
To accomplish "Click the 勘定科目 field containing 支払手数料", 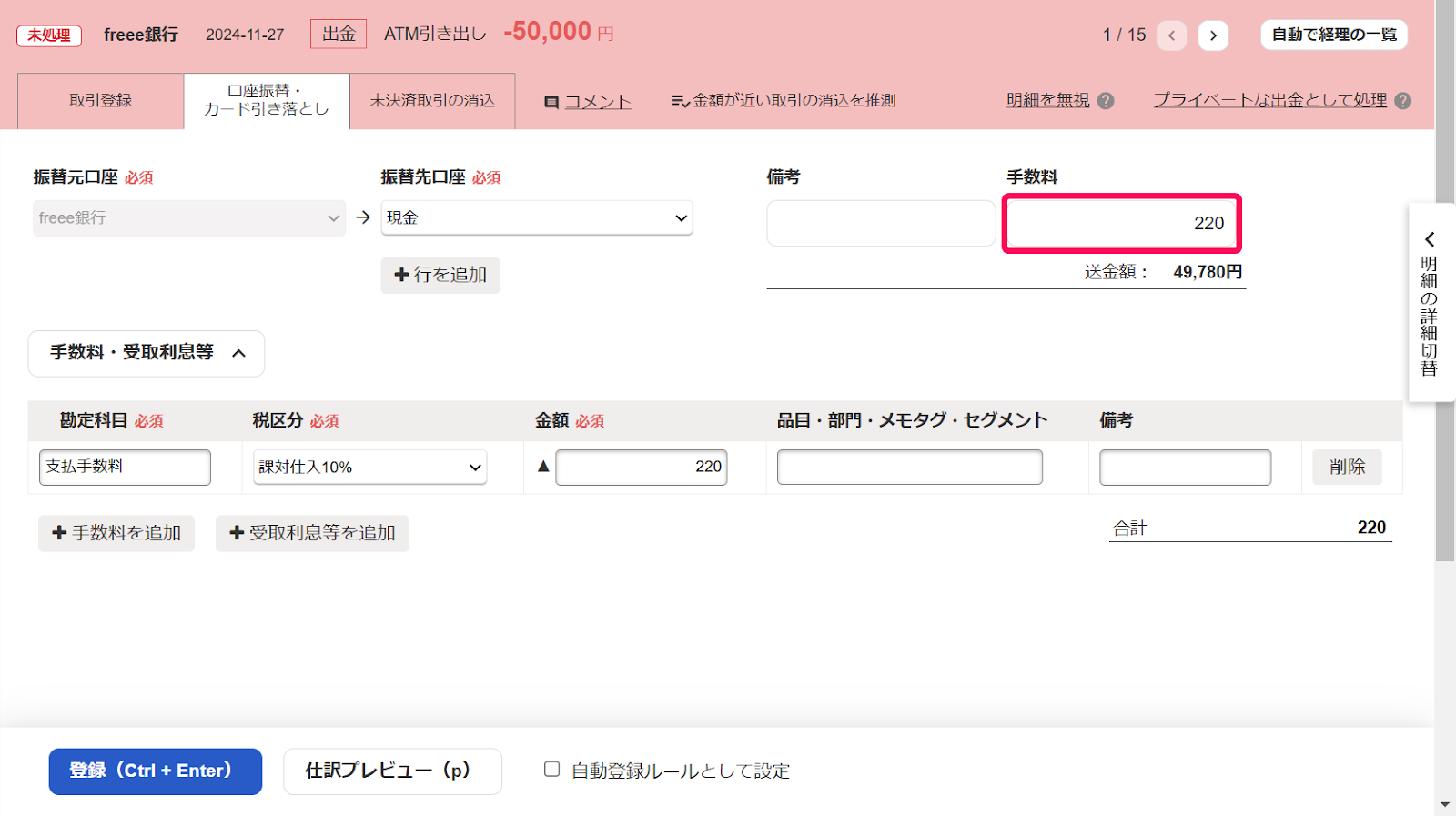I will click(x=125, y=467).
